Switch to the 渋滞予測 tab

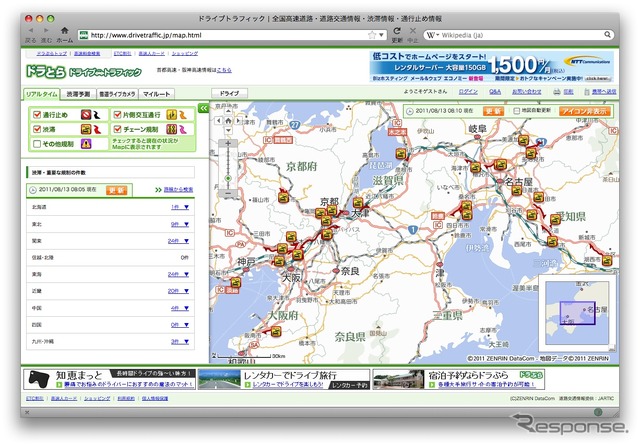(x=78, y=94)
